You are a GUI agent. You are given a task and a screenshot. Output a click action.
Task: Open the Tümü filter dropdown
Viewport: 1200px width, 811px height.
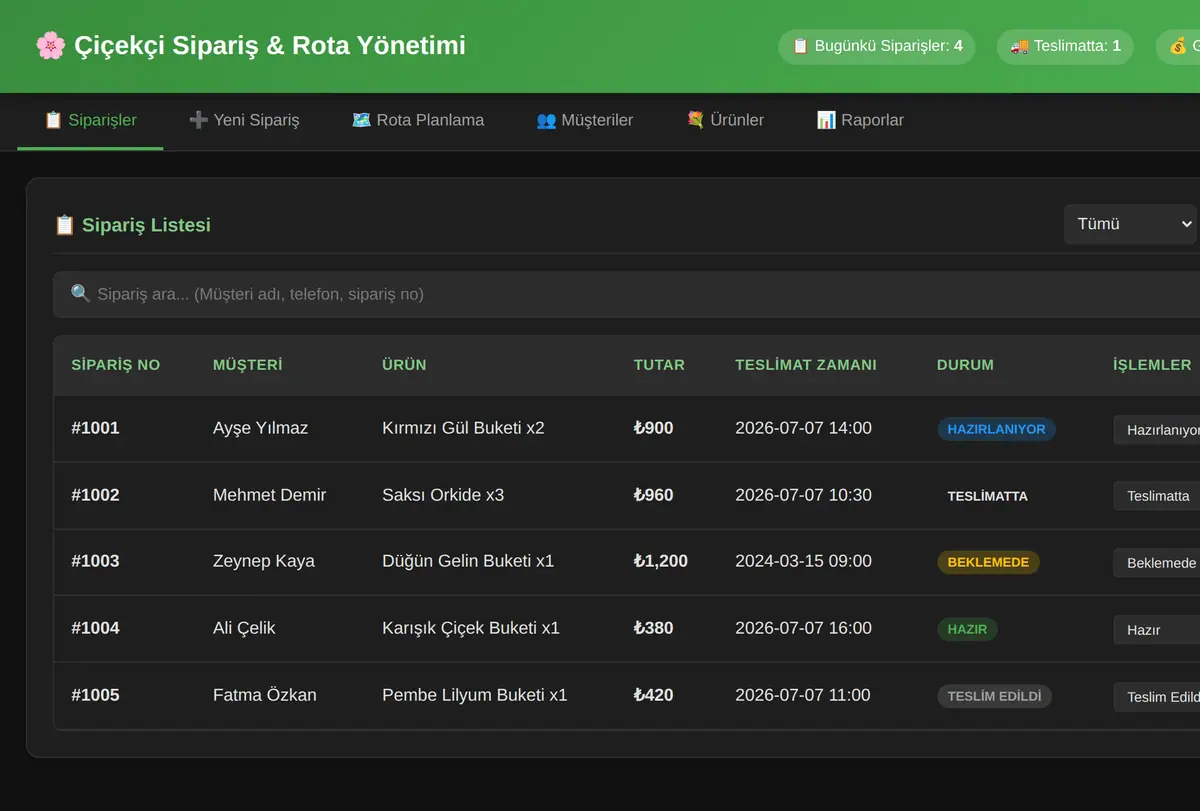[1131, 224]
